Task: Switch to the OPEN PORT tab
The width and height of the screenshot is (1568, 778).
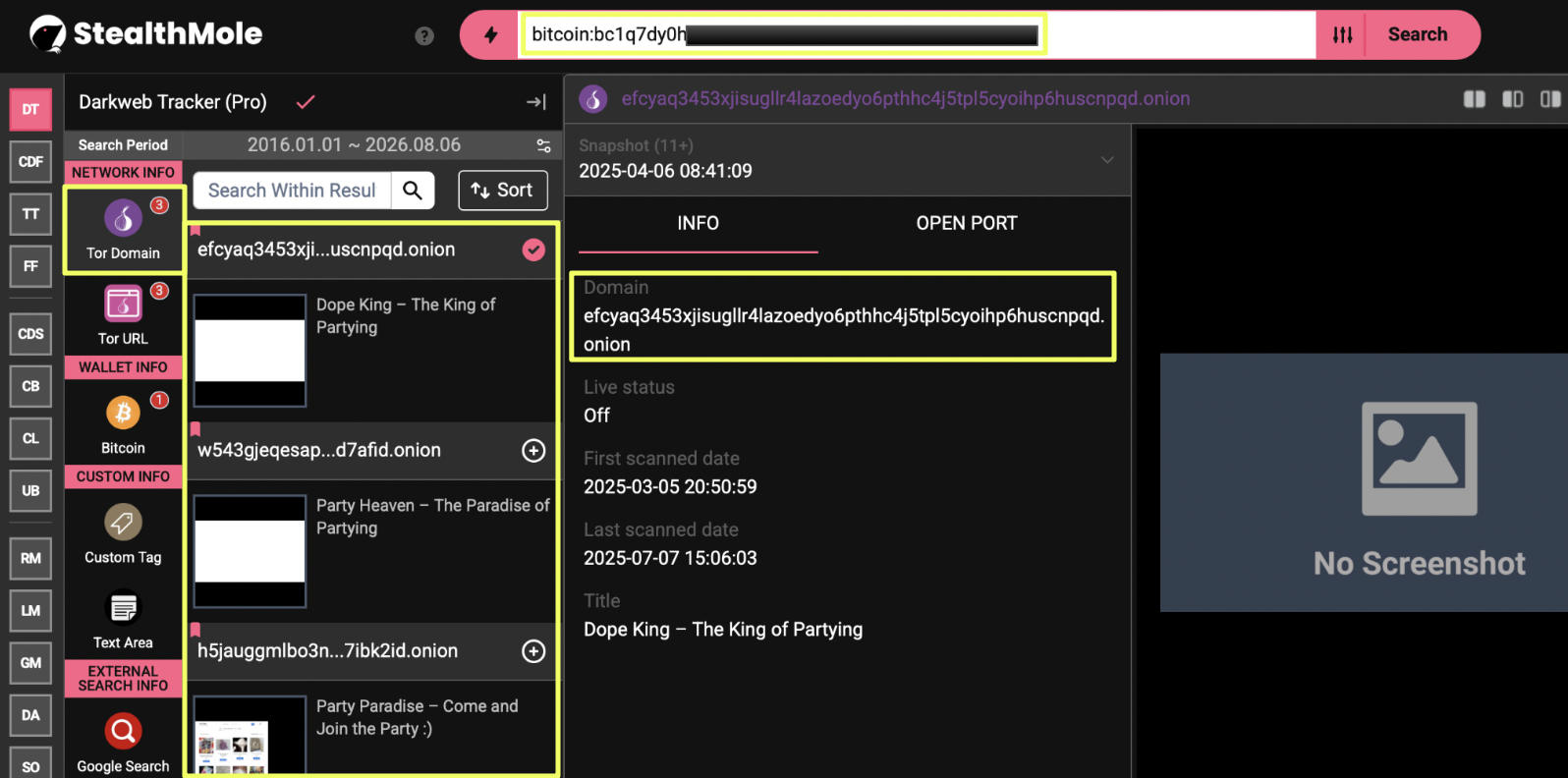Action: [x=967, y=223]
